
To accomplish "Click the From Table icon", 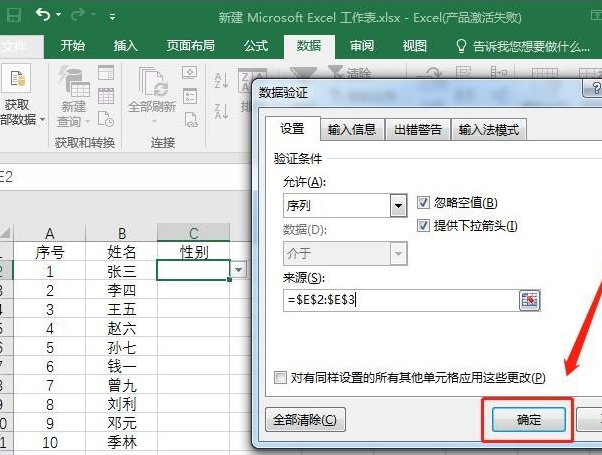I will coord(106,96).
